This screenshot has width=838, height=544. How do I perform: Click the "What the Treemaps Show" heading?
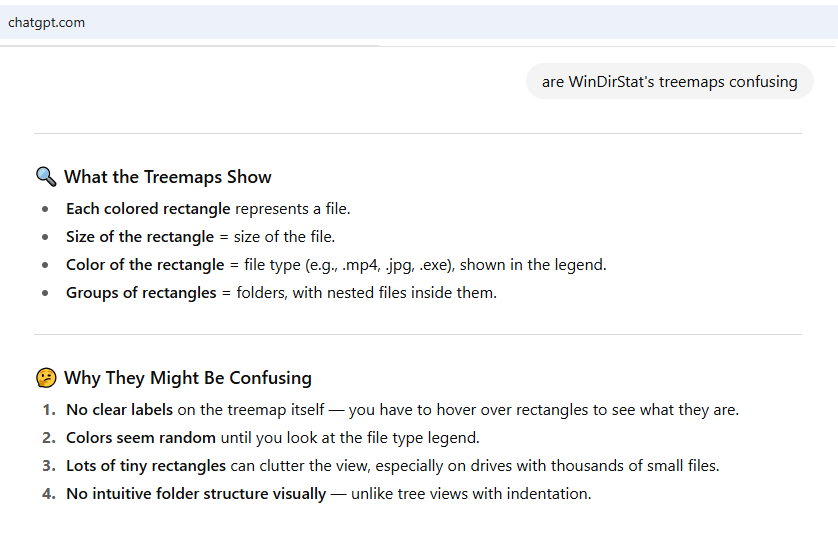[x=168, y=177]
